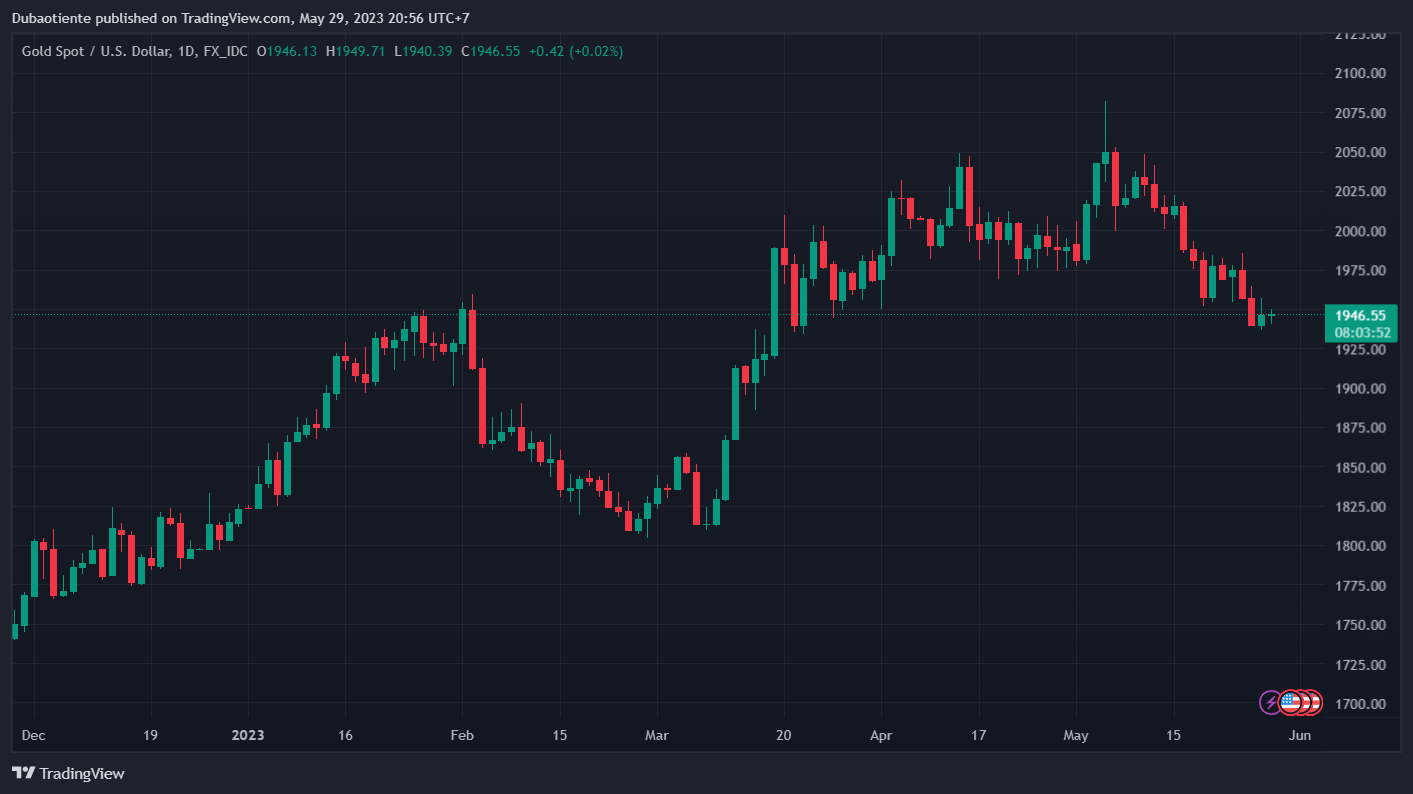Image resolution: width=1413 pixels, height=794 pixels.
Task: Click the Feb marker on the time axis
Action: [463, 736]
